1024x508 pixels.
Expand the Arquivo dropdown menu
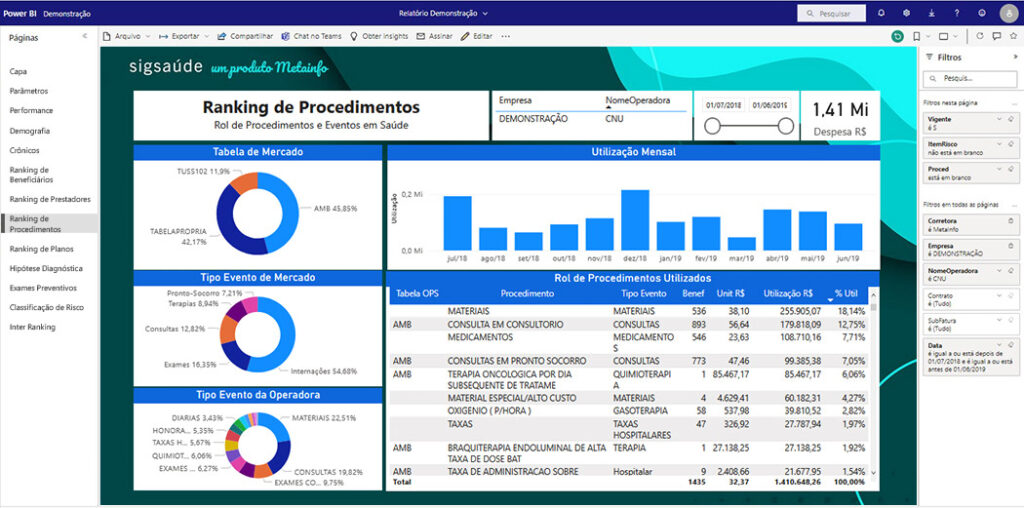pyautogui.click(x=126, y=36)
